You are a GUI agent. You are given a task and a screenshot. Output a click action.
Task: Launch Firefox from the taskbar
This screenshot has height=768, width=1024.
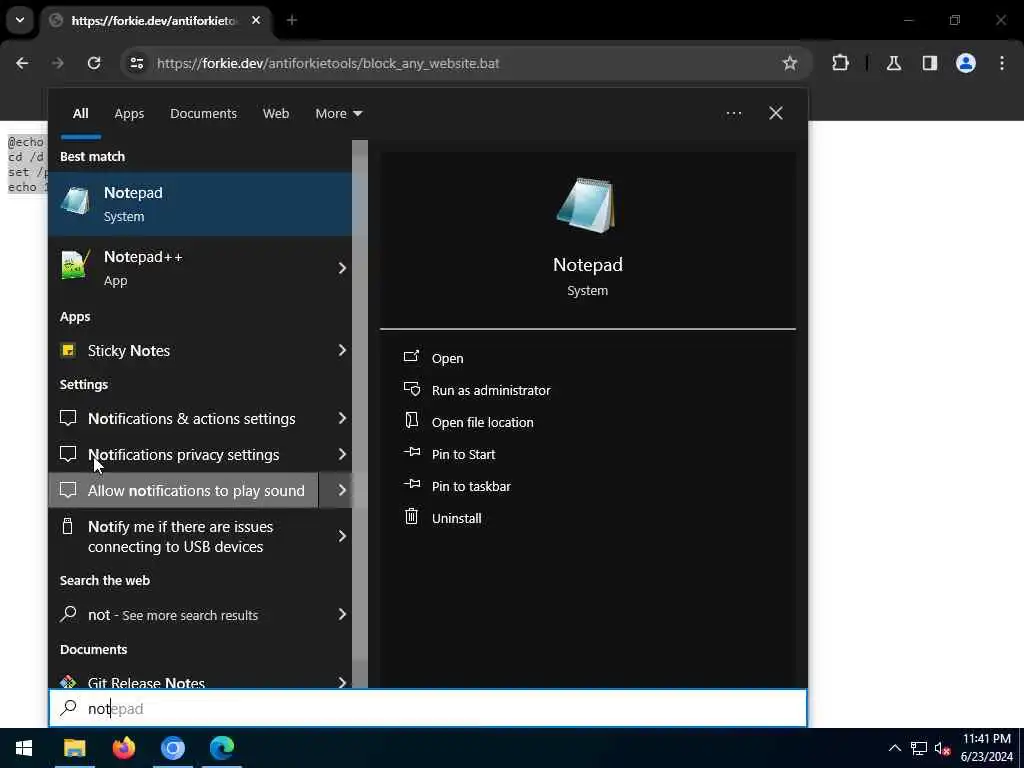[x=123, y=748]
